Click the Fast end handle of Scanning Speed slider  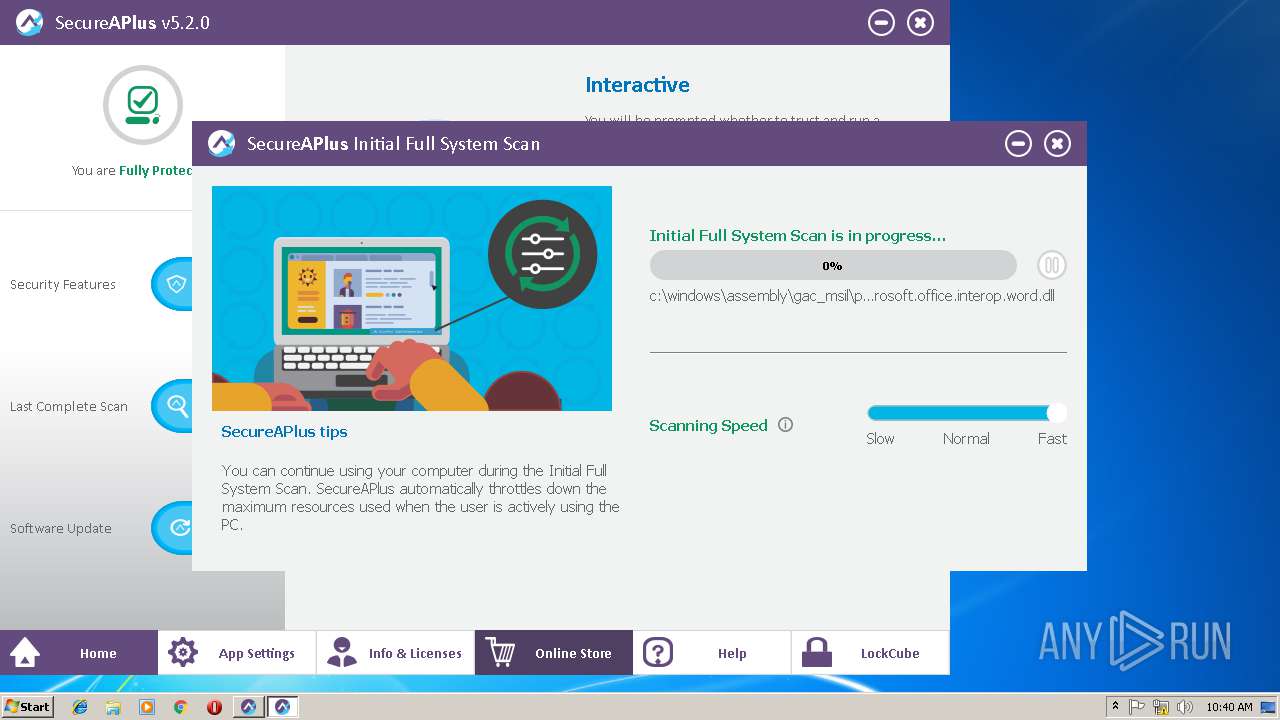[1057, 413]
